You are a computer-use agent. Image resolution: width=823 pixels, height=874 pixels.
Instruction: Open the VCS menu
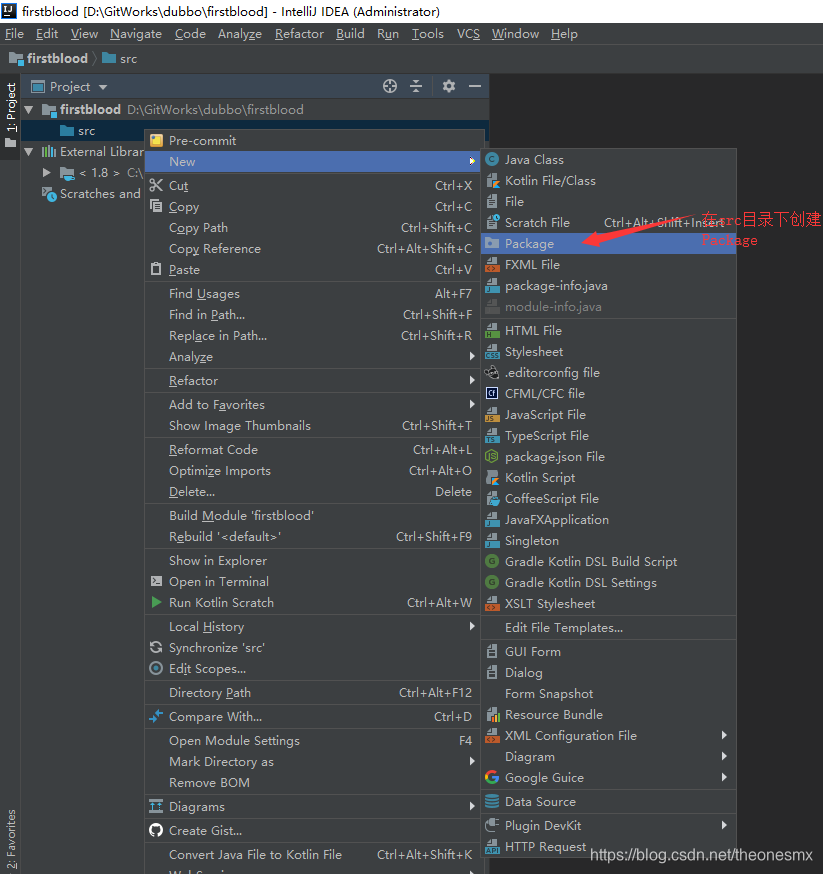(468, 34)
